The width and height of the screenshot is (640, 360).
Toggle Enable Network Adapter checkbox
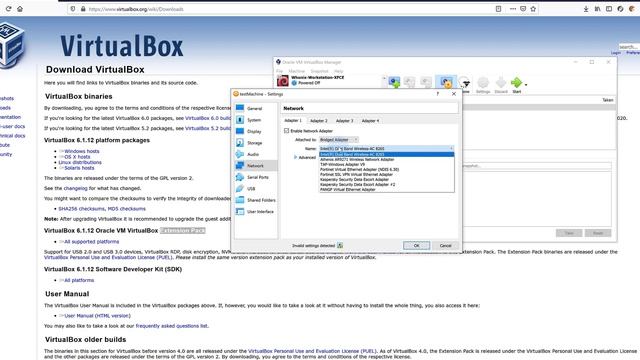click(287, 131)
